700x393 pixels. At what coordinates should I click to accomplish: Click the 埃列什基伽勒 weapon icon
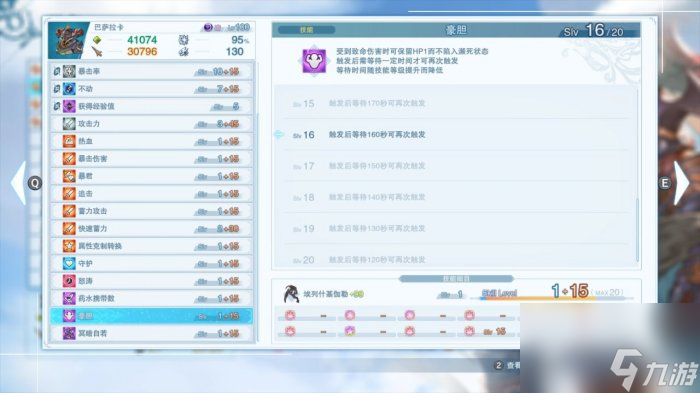(x=292, y=294)
